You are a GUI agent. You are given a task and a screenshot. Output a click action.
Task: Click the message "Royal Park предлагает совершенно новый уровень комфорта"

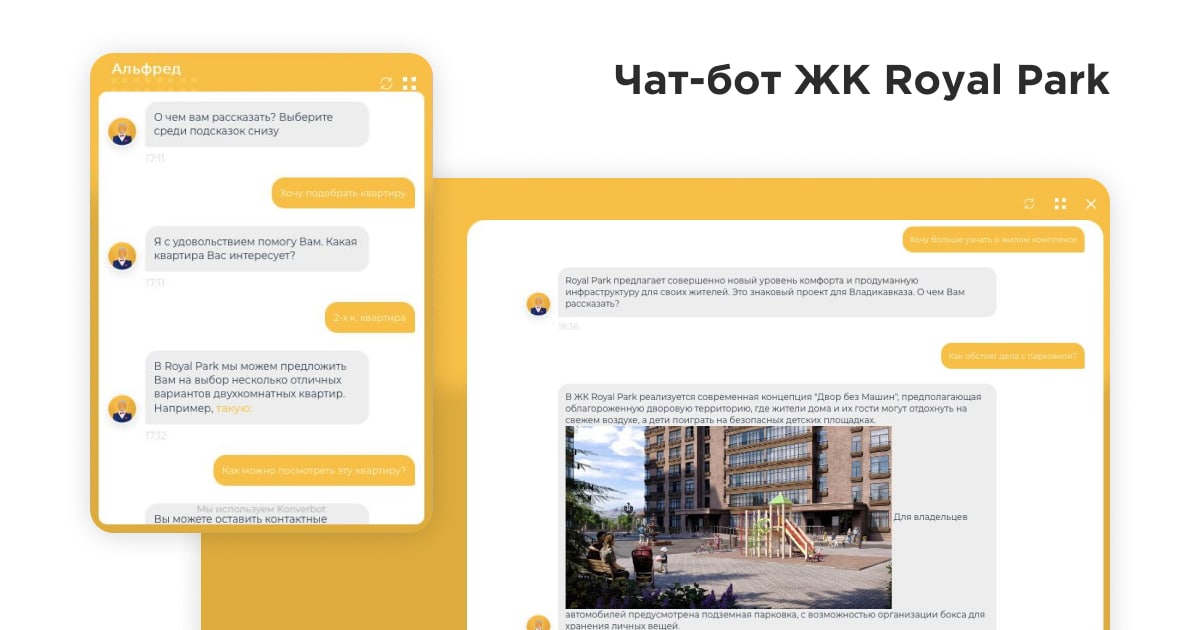(x=776, y=292)
